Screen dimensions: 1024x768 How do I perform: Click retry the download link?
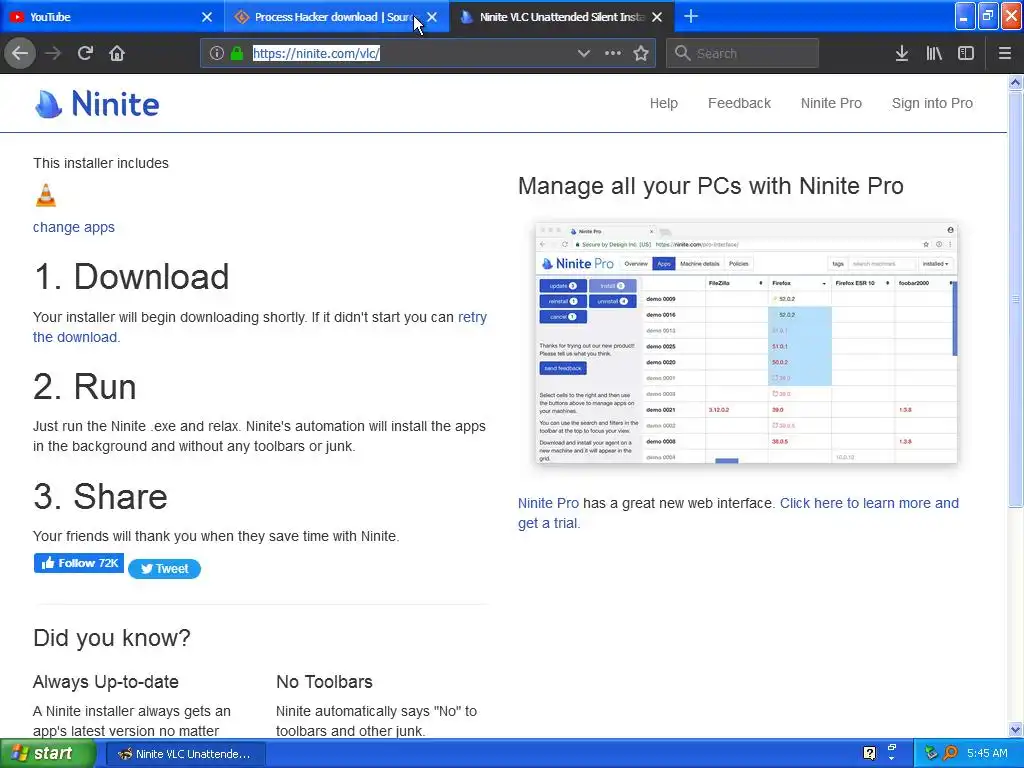click(x=472, y=317)
